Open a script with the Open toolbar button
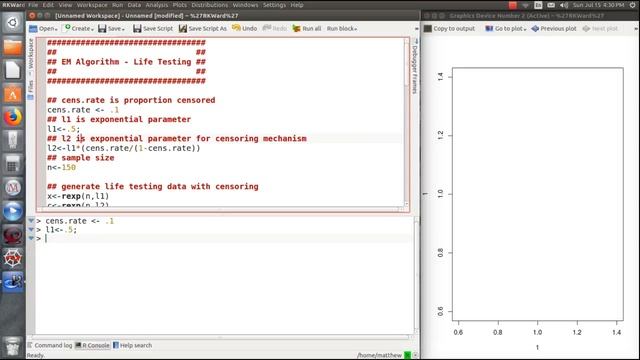Screen dimensions: 640x360 tap(43, 29)
